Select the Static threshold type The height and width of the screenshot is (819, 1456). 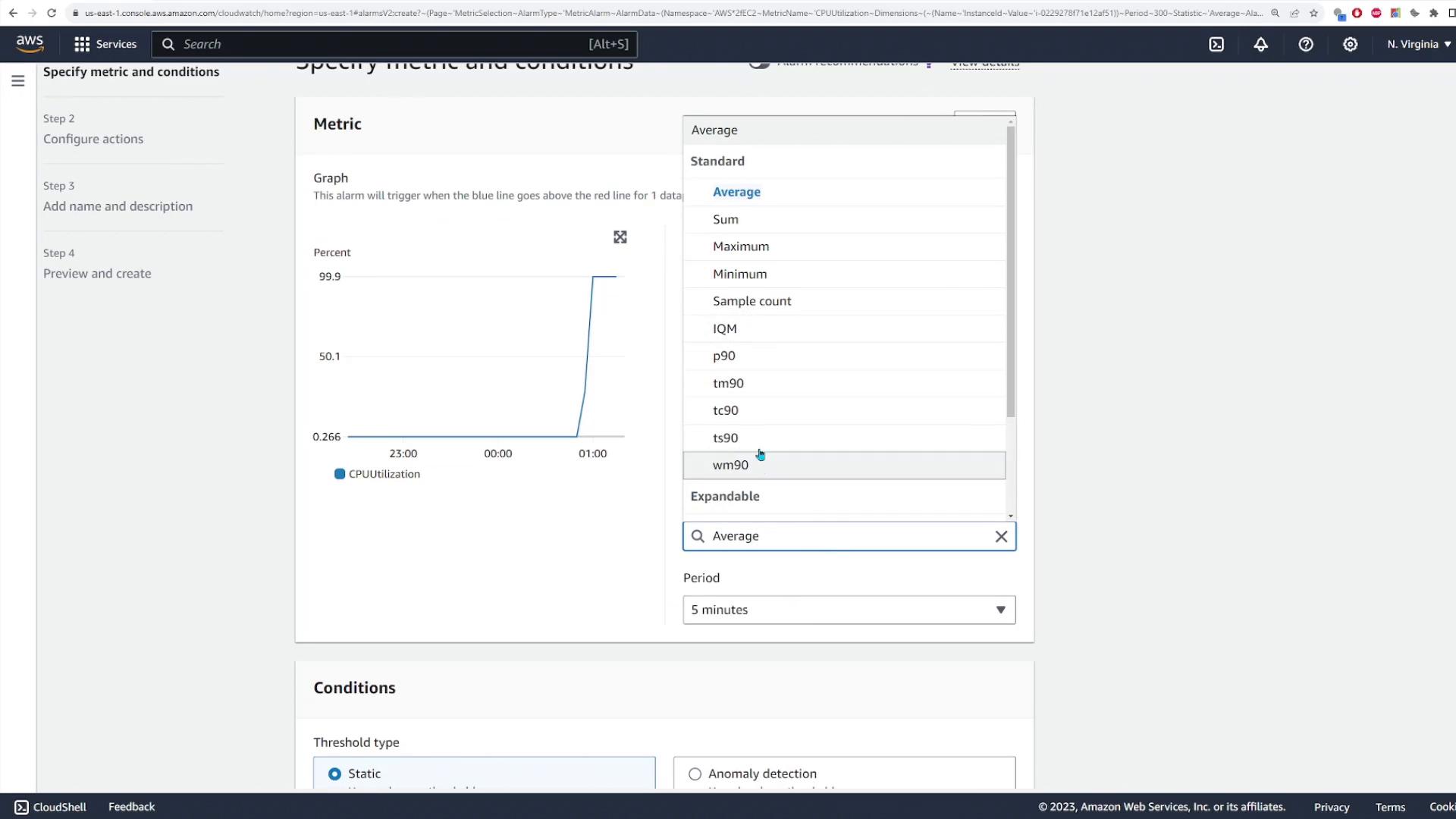tap(334, 773)
